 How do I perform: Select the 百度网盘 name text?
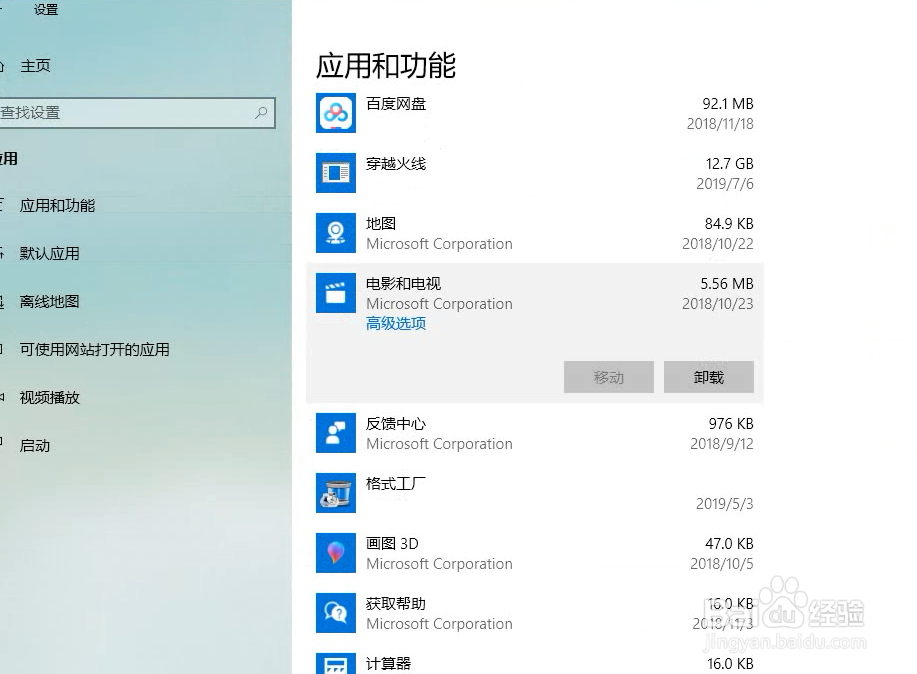pyautogui.click(x=396, y=104)
